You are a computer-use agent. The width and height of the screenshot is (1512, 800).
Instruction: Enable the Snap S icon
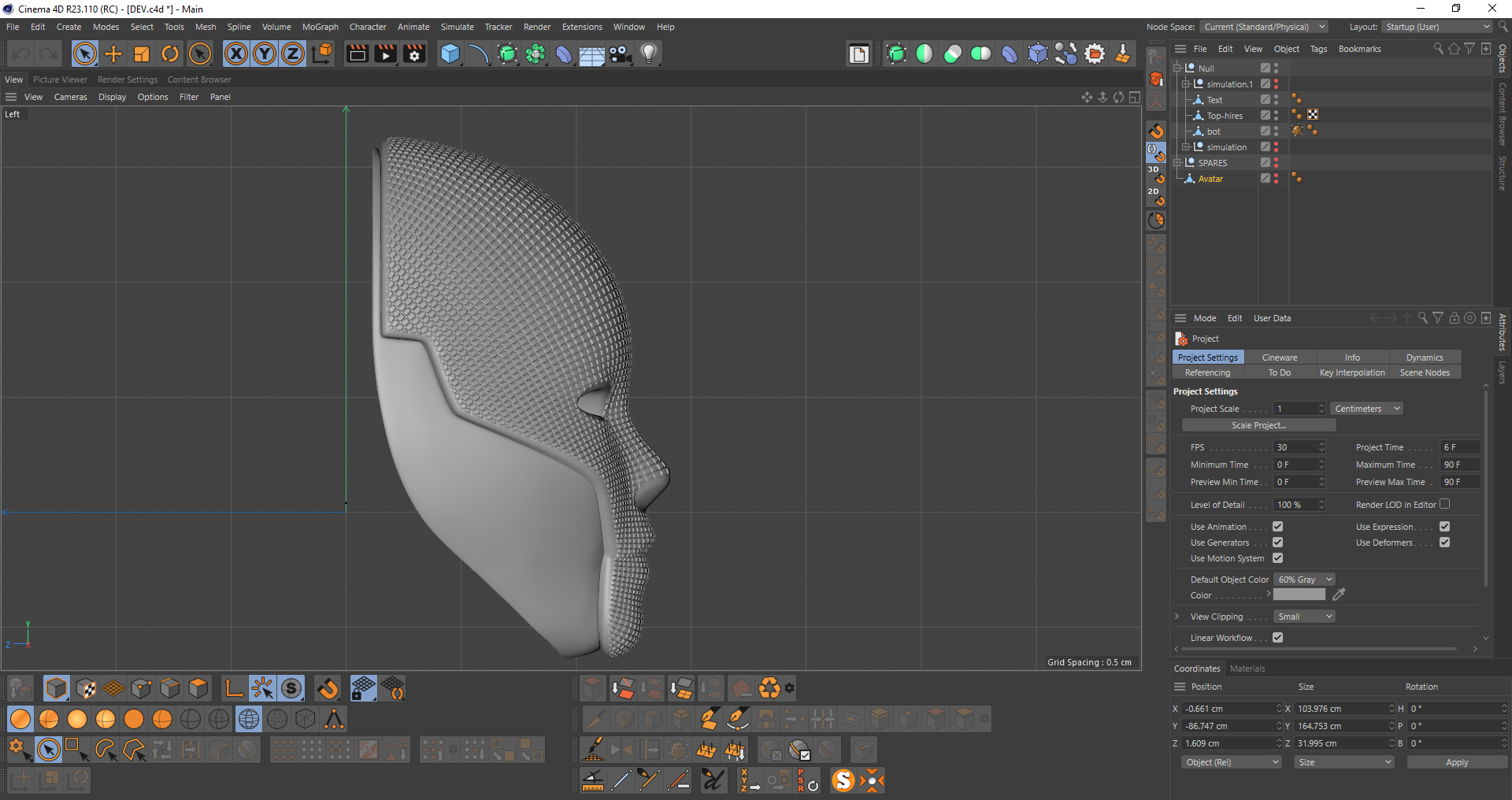pyautogui.click(x=291, y=689)
